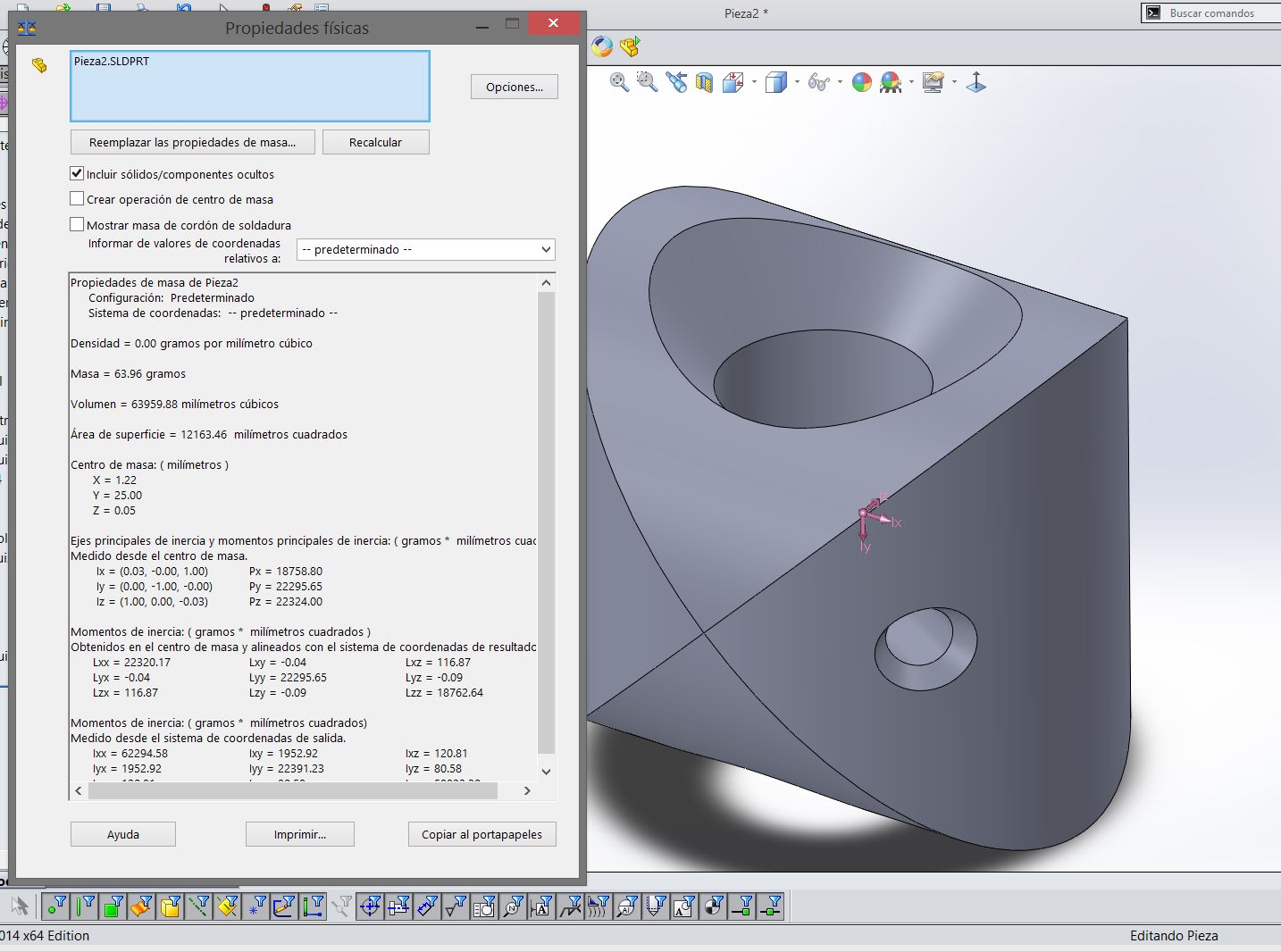The height and width of the screenshot is (952, 1281).
Task: Enable the Filter Sketches pencil icon
Action: [284, 906]
